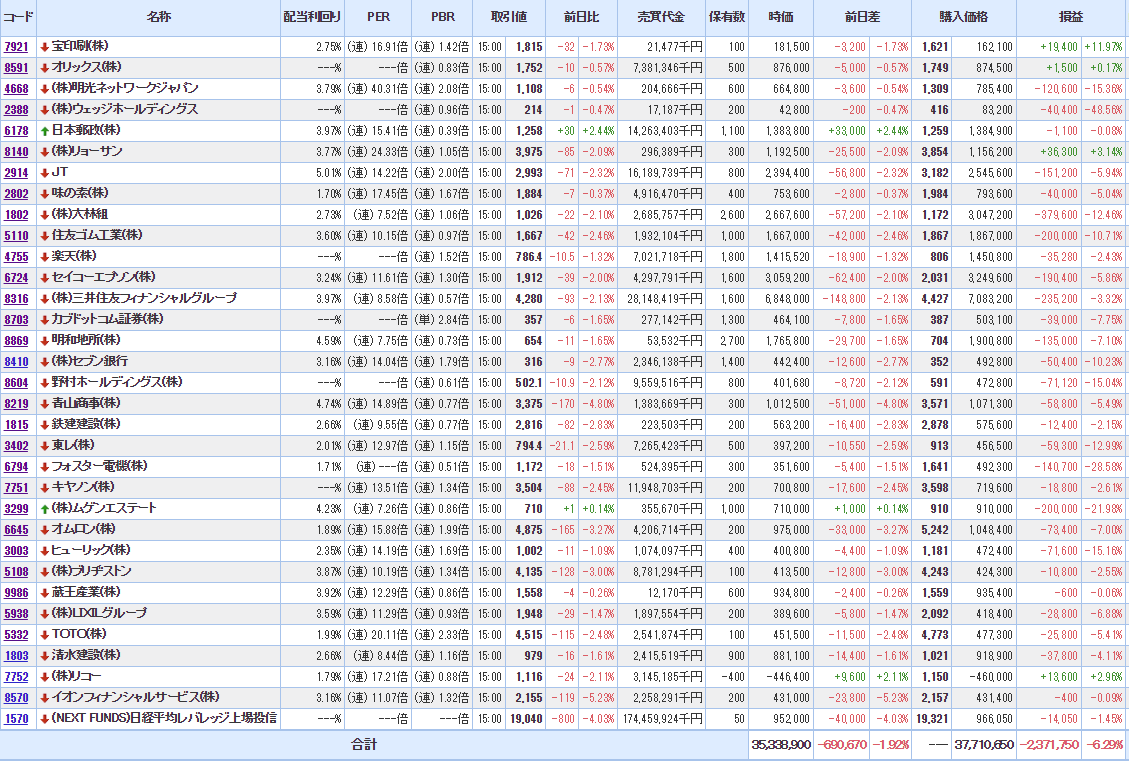Click the red down arrow beside 宝印刷
This screenshot has width=1129, height=761.
pos(44,47)
